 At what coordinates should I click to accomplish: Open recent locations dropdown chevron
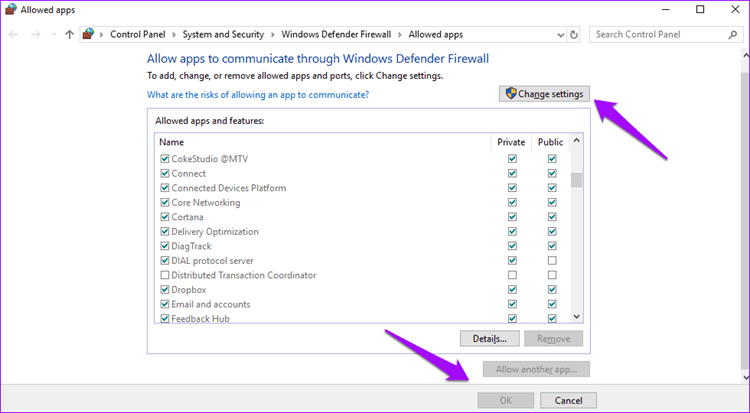click(x=54, y=34)
